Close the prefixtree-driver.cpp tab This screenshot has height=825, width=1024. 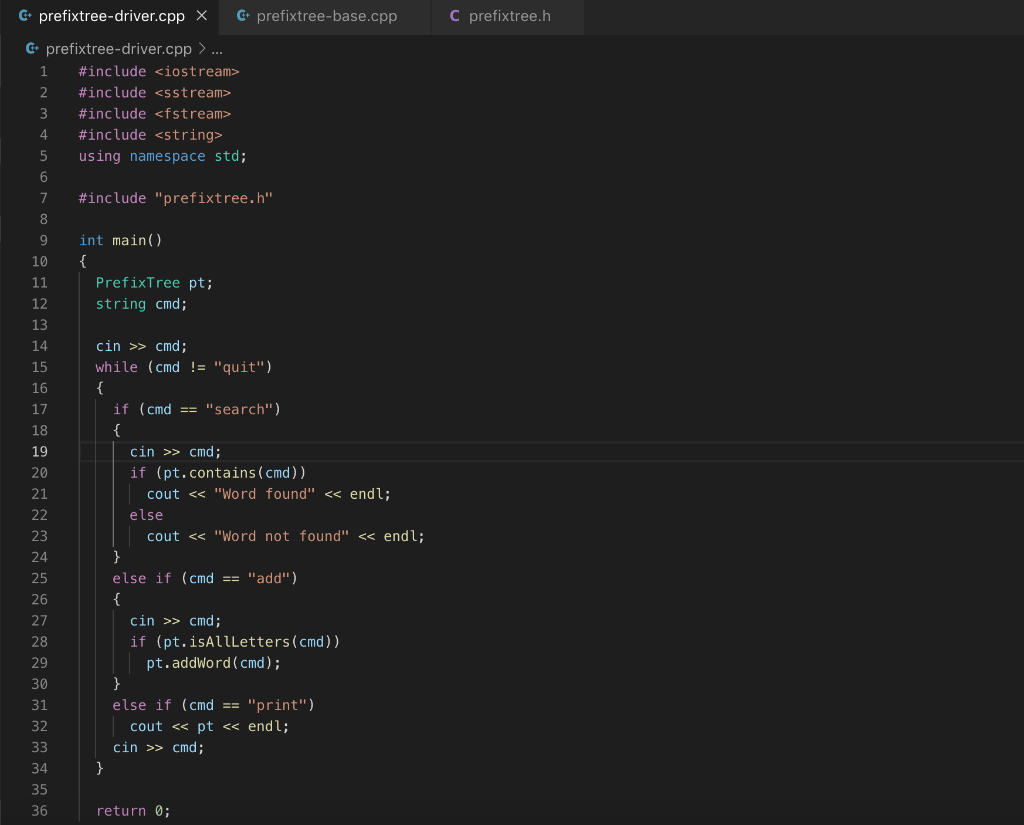202,16
